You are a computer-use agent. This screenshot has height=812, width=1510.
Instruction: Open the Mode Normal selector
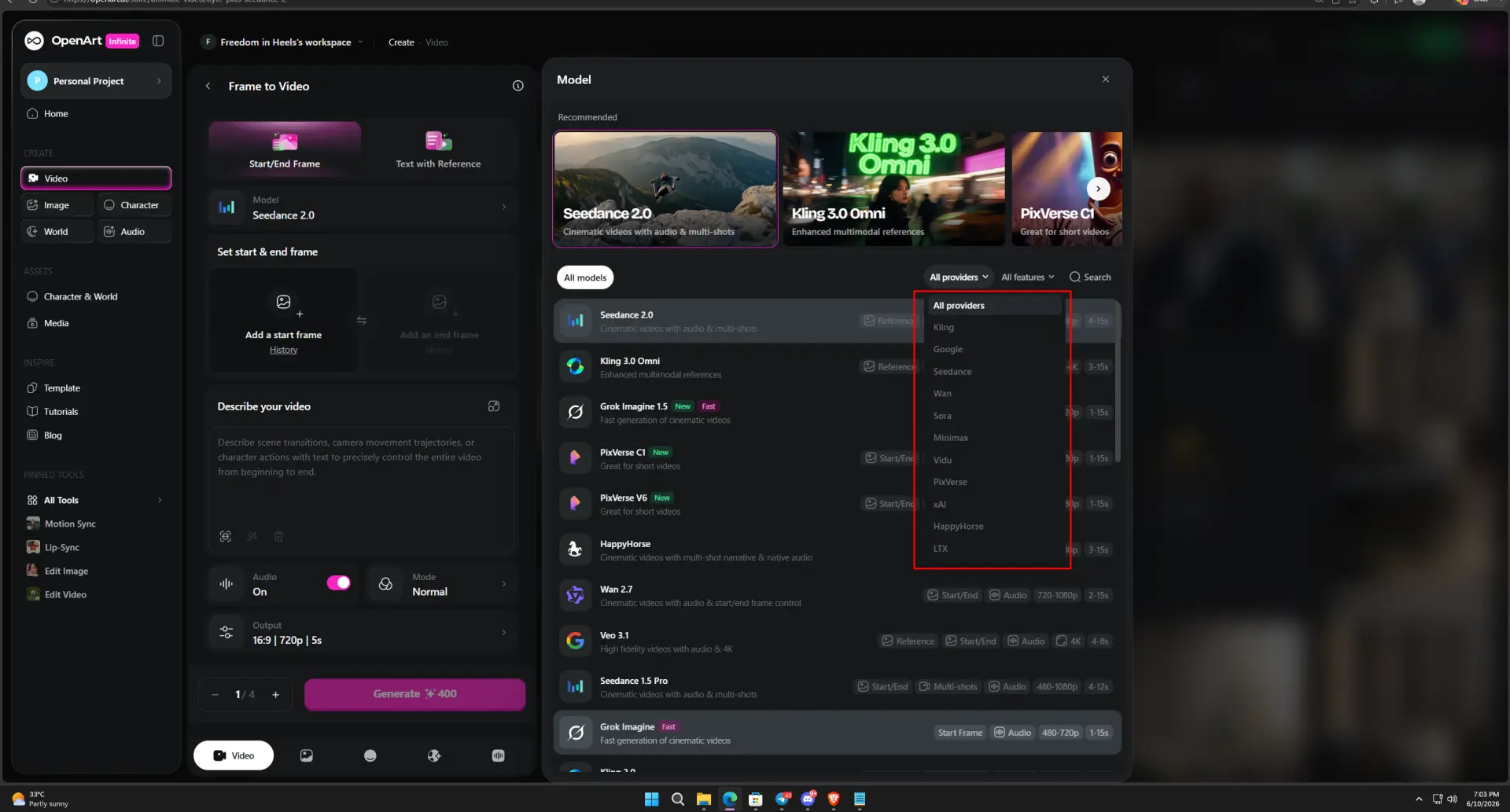[443, 584]
